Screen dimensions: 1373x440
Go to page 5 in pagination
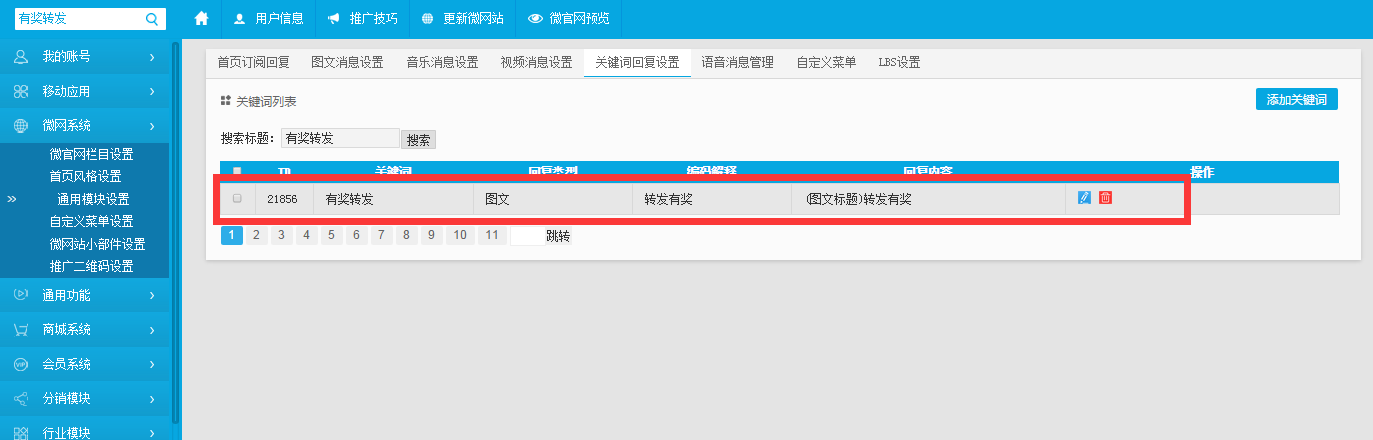pyautogui.click(x=332, y=236)
